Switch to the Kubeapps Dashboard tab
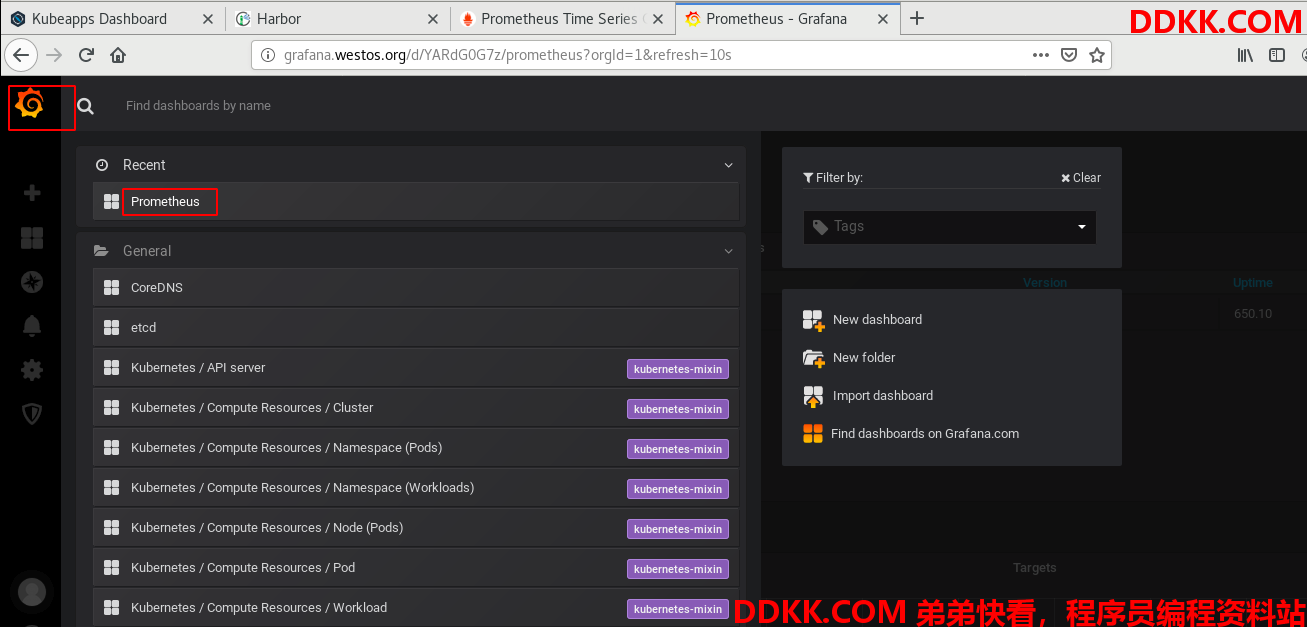 (x=113, y=19)
